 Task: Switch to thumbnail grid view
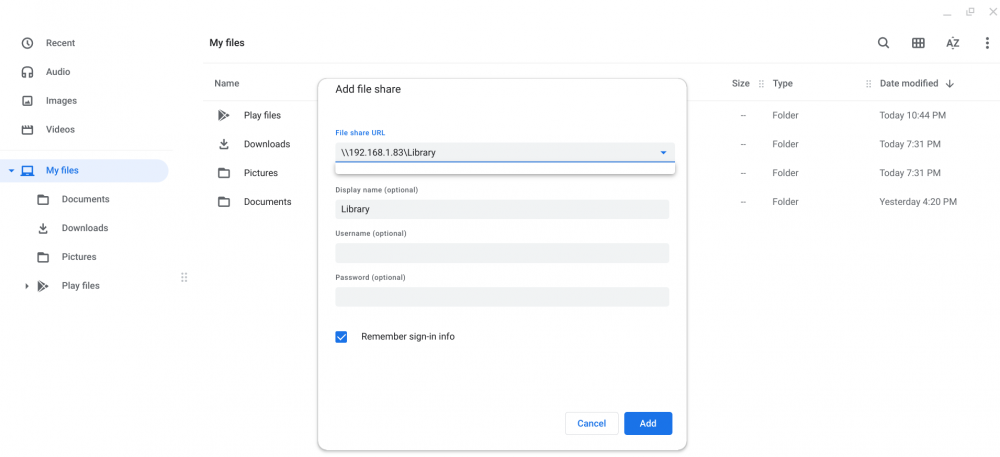pos(918,43)
